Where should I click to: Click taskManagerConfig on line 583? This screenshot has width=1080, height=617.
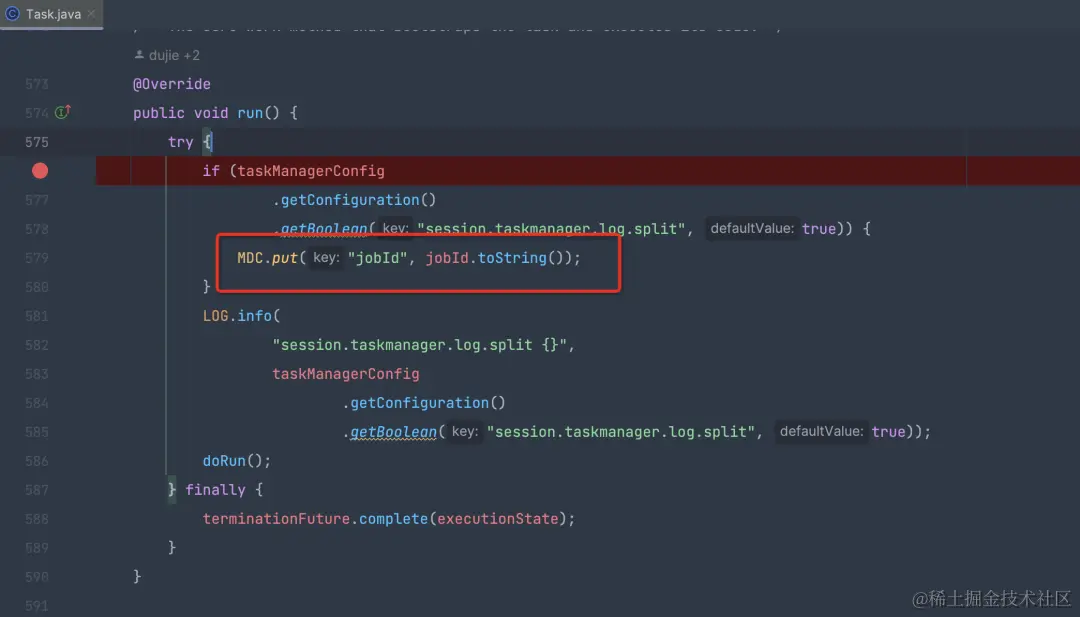click(346, 374)
